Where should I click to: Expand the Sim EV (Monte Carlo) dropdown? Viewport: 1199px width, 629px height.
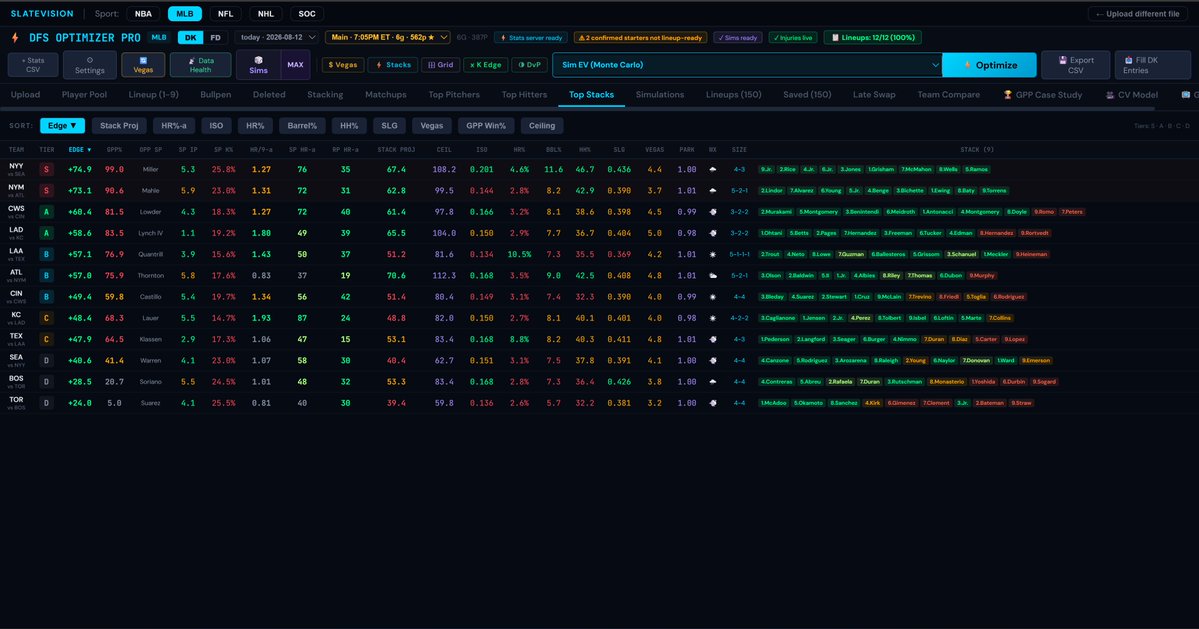coord(747,65)
